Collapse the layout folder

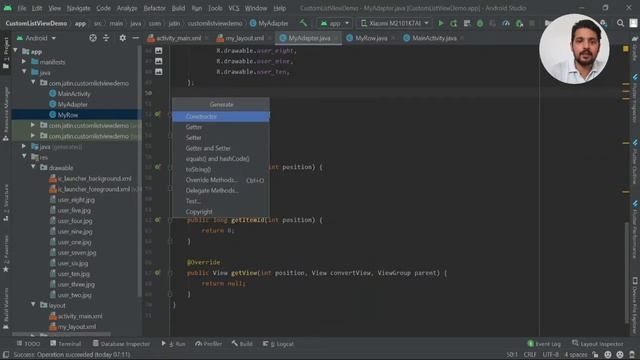(33, 305)
